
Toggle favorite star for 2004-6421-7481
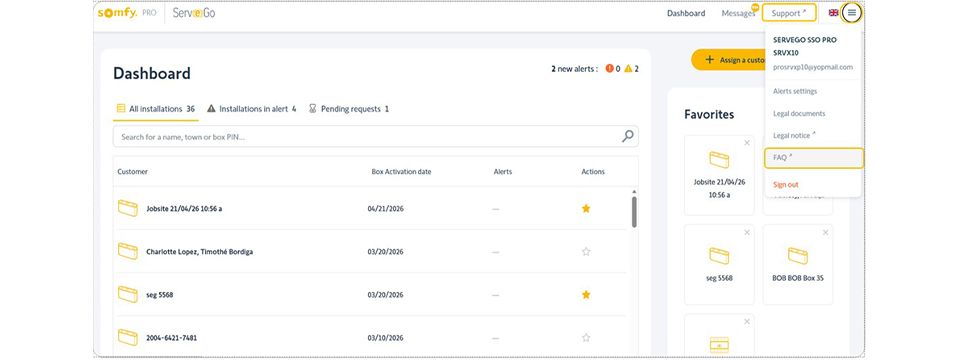click(x=586, y=337)
